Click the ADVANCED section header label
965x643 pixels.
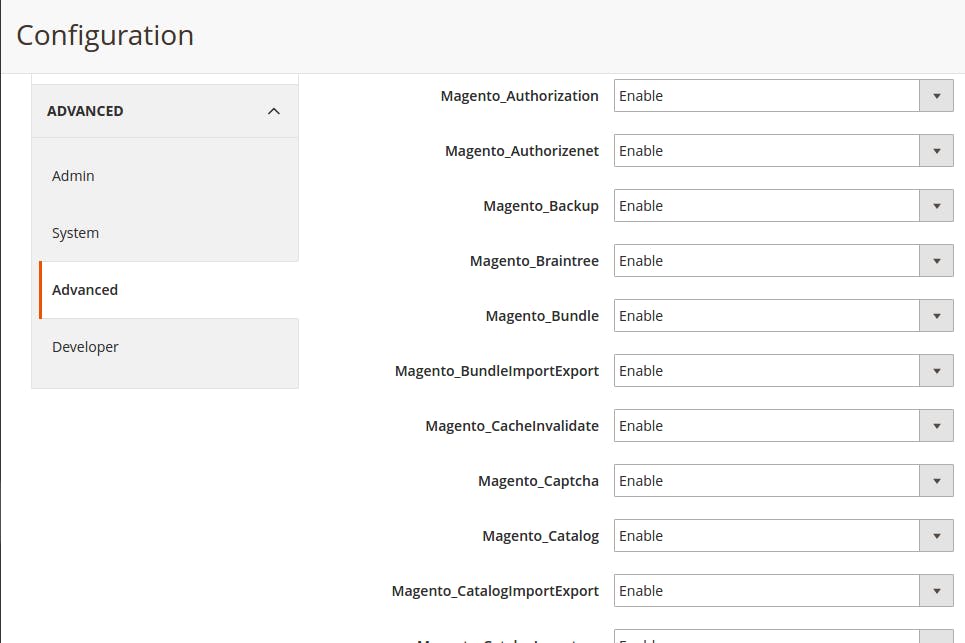pyautogui.click(x=85, y=111)
